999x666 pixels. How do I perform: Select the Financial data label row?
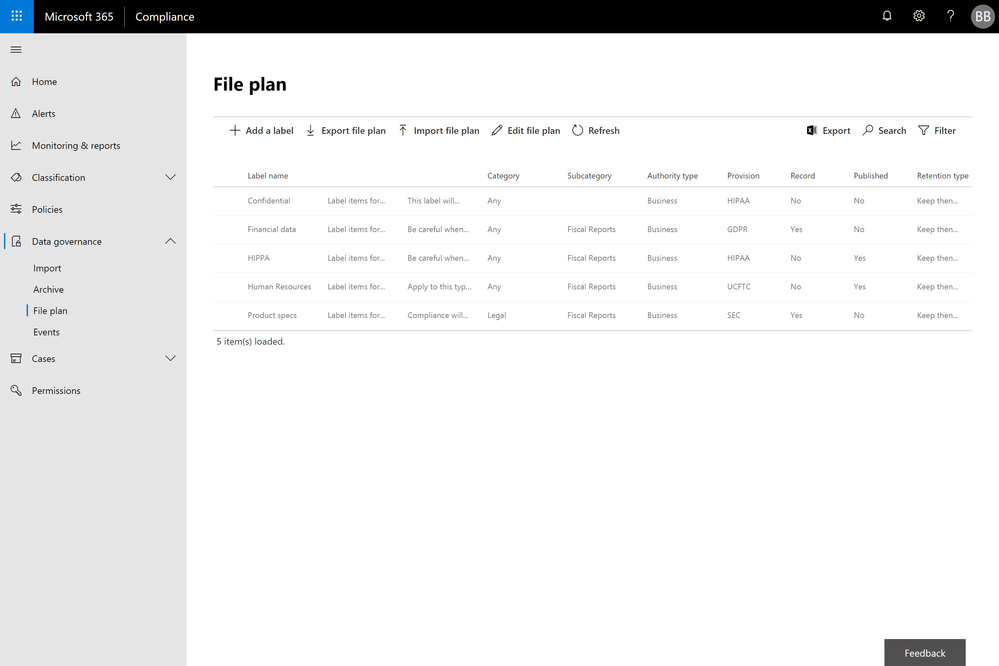point(593,229)
